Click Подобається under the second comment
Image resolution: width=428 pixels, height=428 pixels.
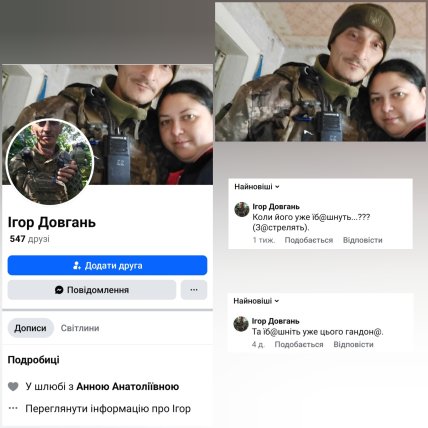(299, 344)
